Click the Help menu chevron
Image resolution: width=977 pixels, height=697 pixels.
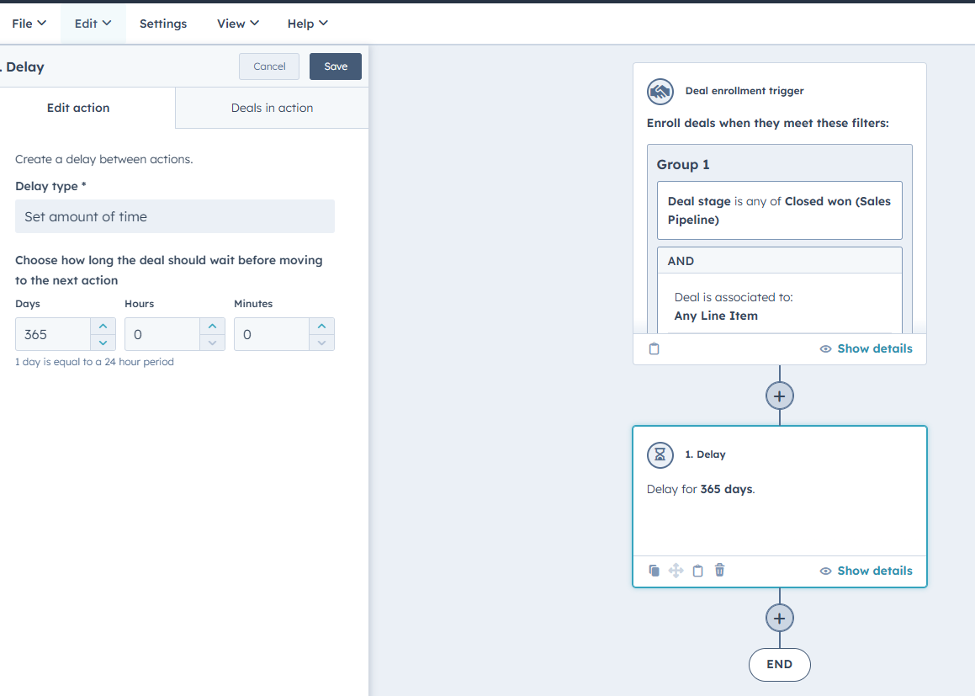click(x=323, y=23)
